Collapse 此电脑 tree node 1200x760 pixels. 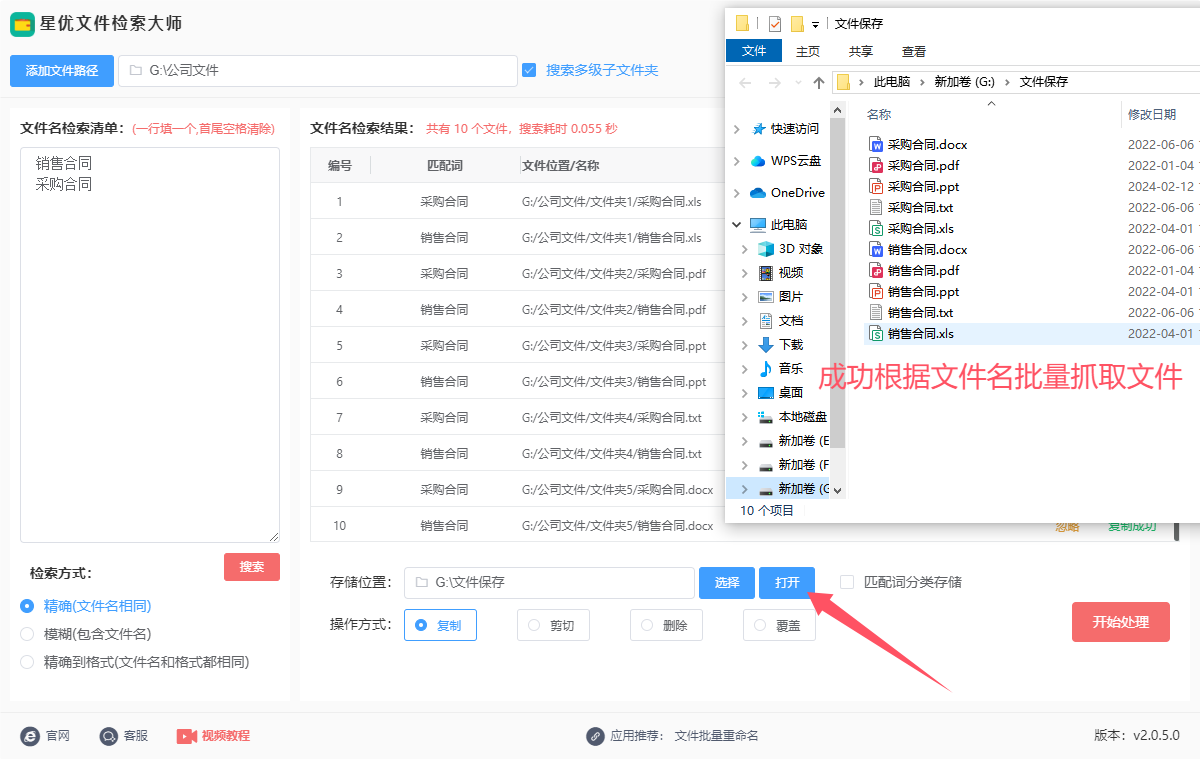click(737, 225)
